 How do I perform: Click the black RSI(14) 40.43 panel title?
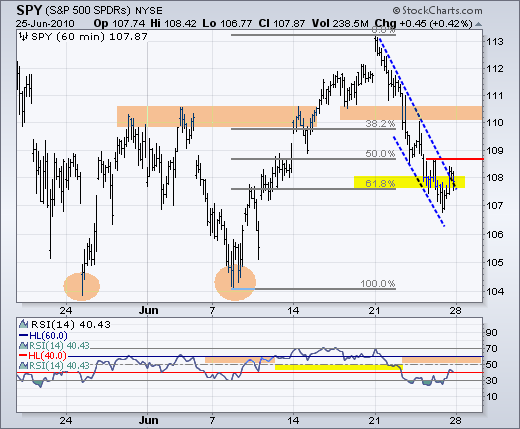tap(71, 324)
